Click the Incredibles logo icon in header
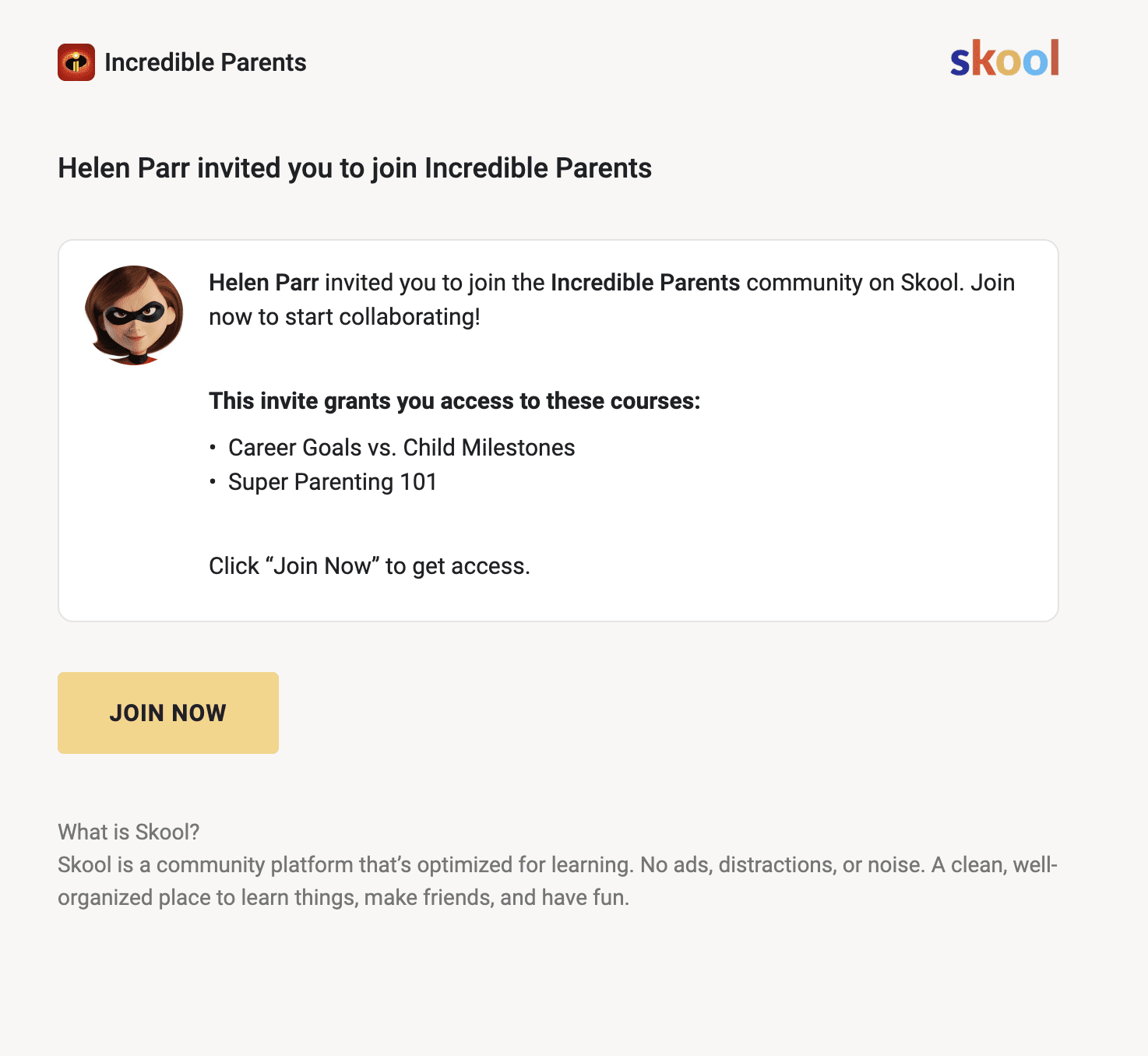 (x=76, y=62)
